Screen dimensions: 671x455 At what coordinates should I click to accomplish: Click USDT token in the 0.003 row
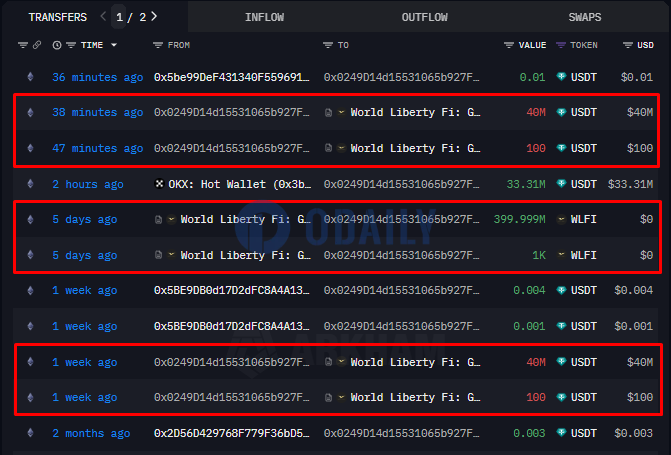click(x=583, y=433)
